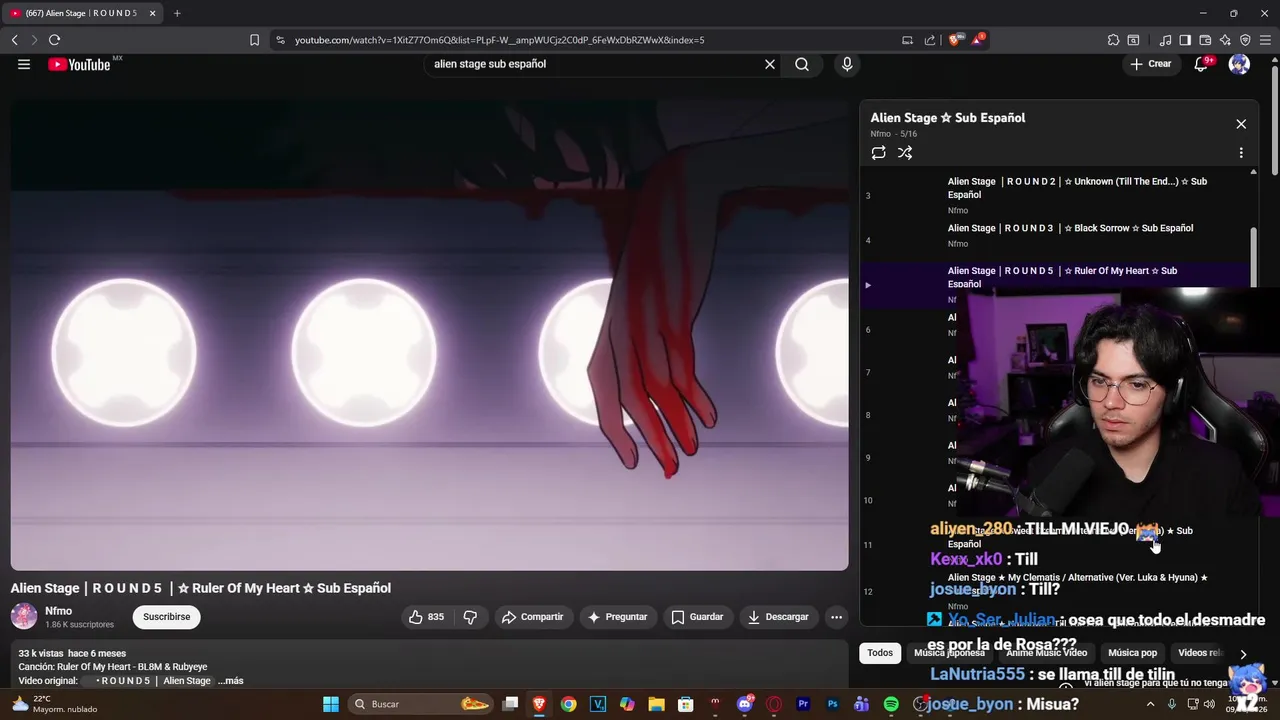Go to the YouTube home logo
Viewport: 1280px width, 720px height.
pyautogui.click(x=79, y=64)
